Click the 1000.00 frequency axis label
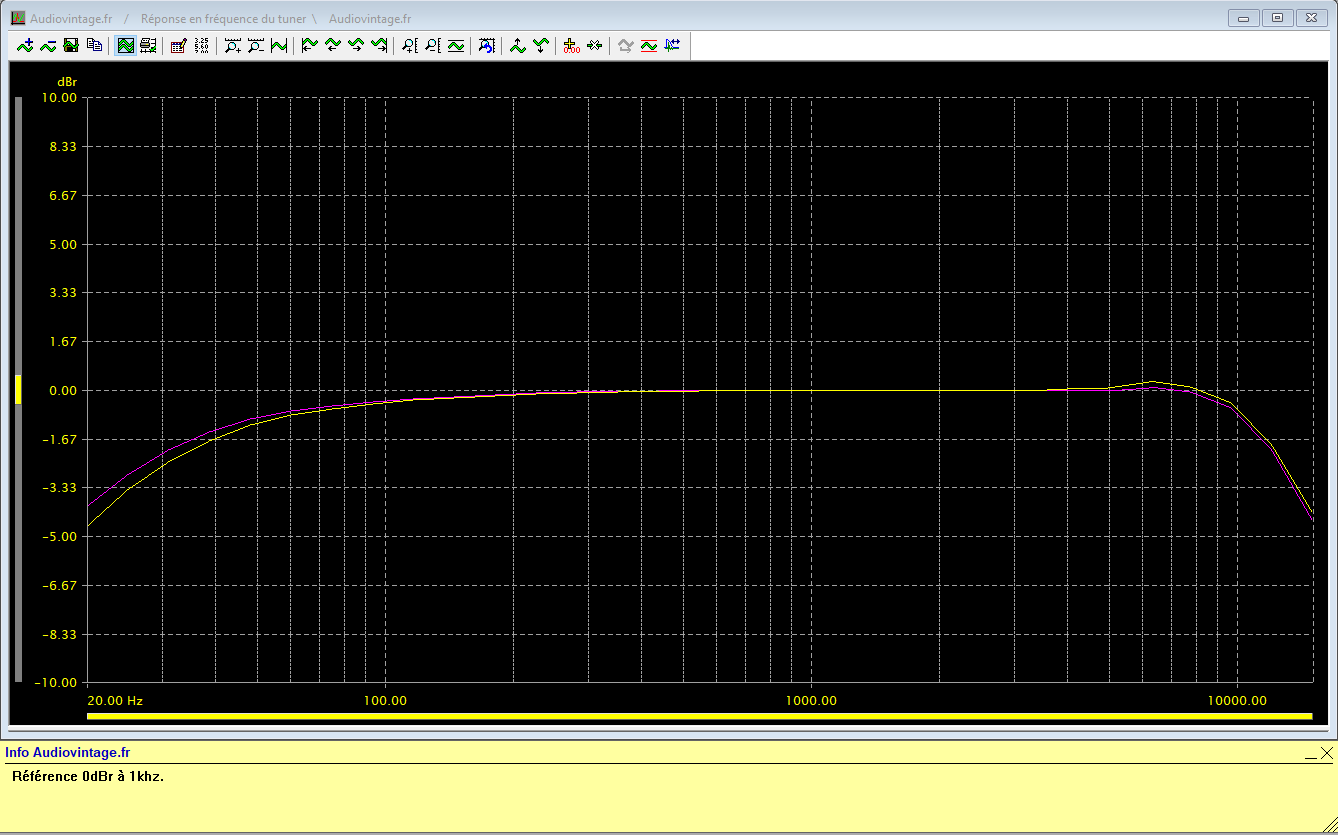The height and width of the screenshot is (835, 1338). point(811,701)
